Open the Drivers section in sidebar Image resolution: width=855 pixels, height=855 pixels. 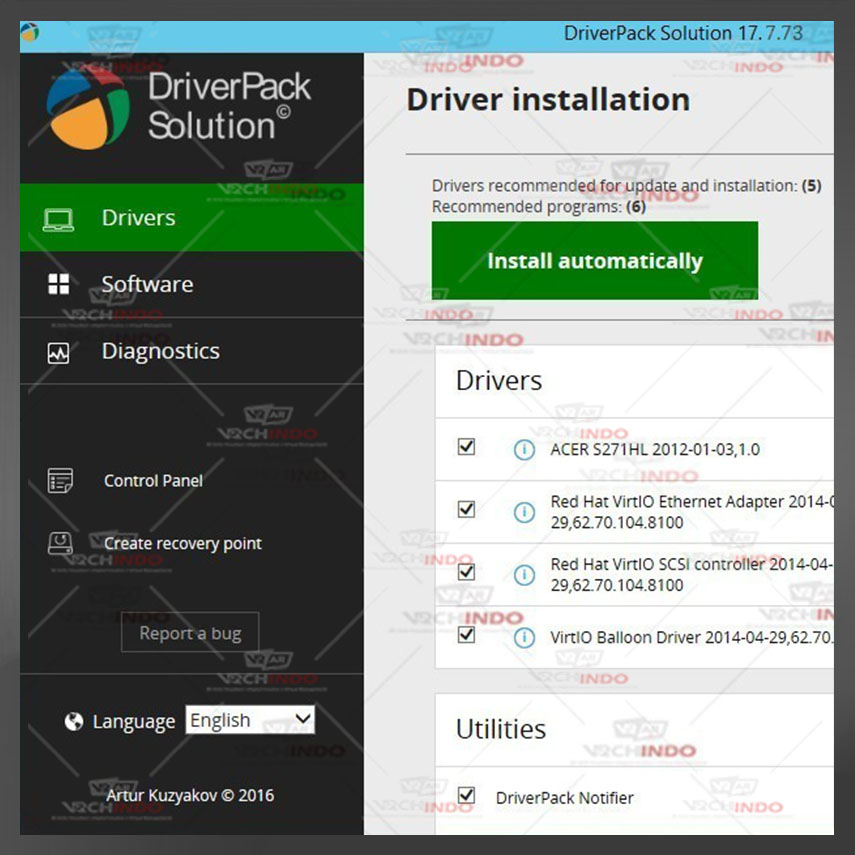(x=192, y=218)
